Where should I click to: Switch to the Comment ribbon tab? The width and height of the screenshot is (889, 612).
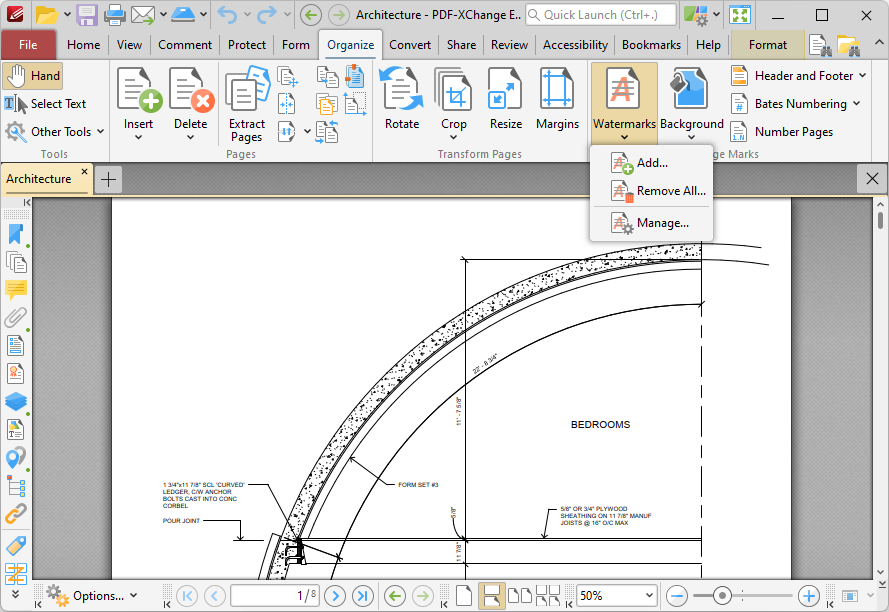coord(185,45)
